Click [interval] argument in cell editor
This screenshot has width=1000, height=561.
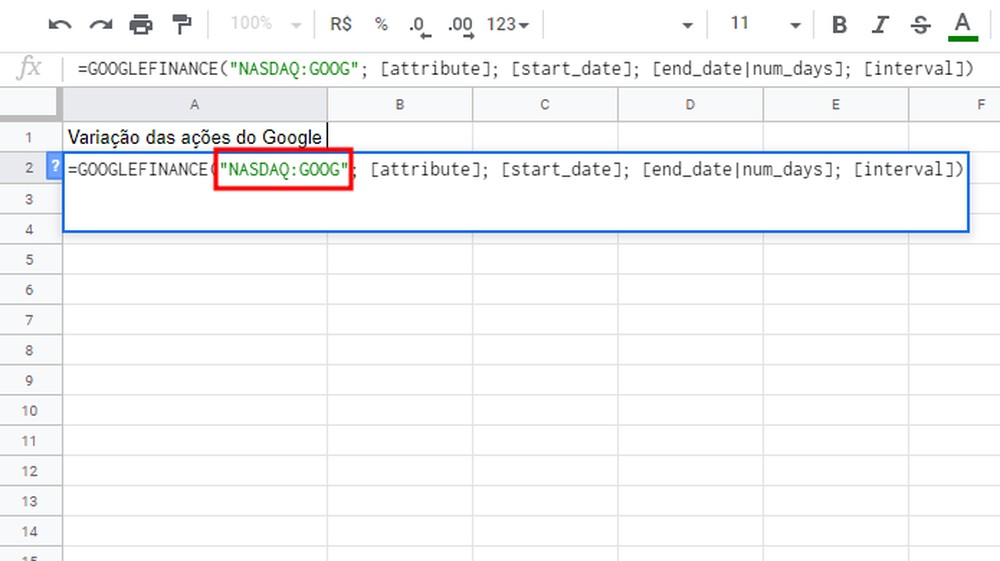(904, 170)
